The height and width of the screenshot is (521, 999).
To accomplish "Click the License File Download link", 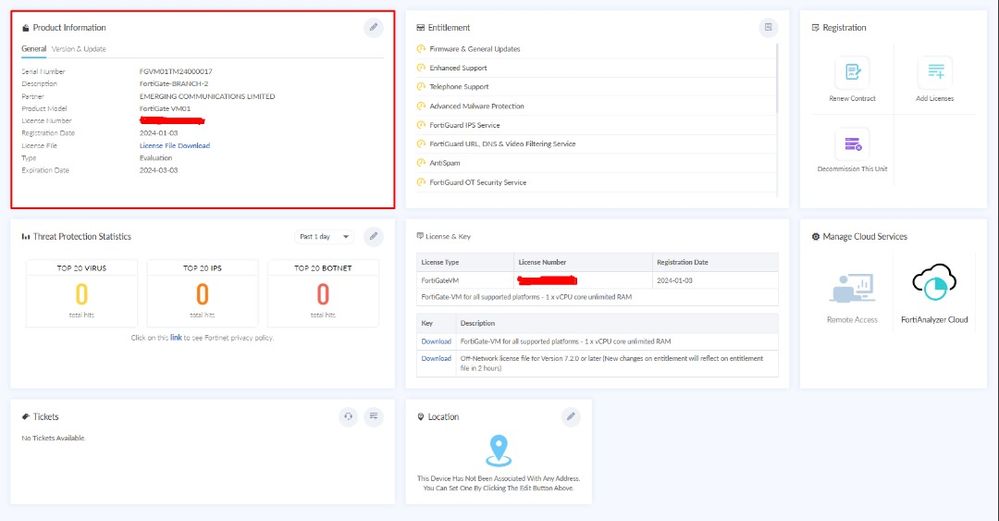I will coord(175,145).
